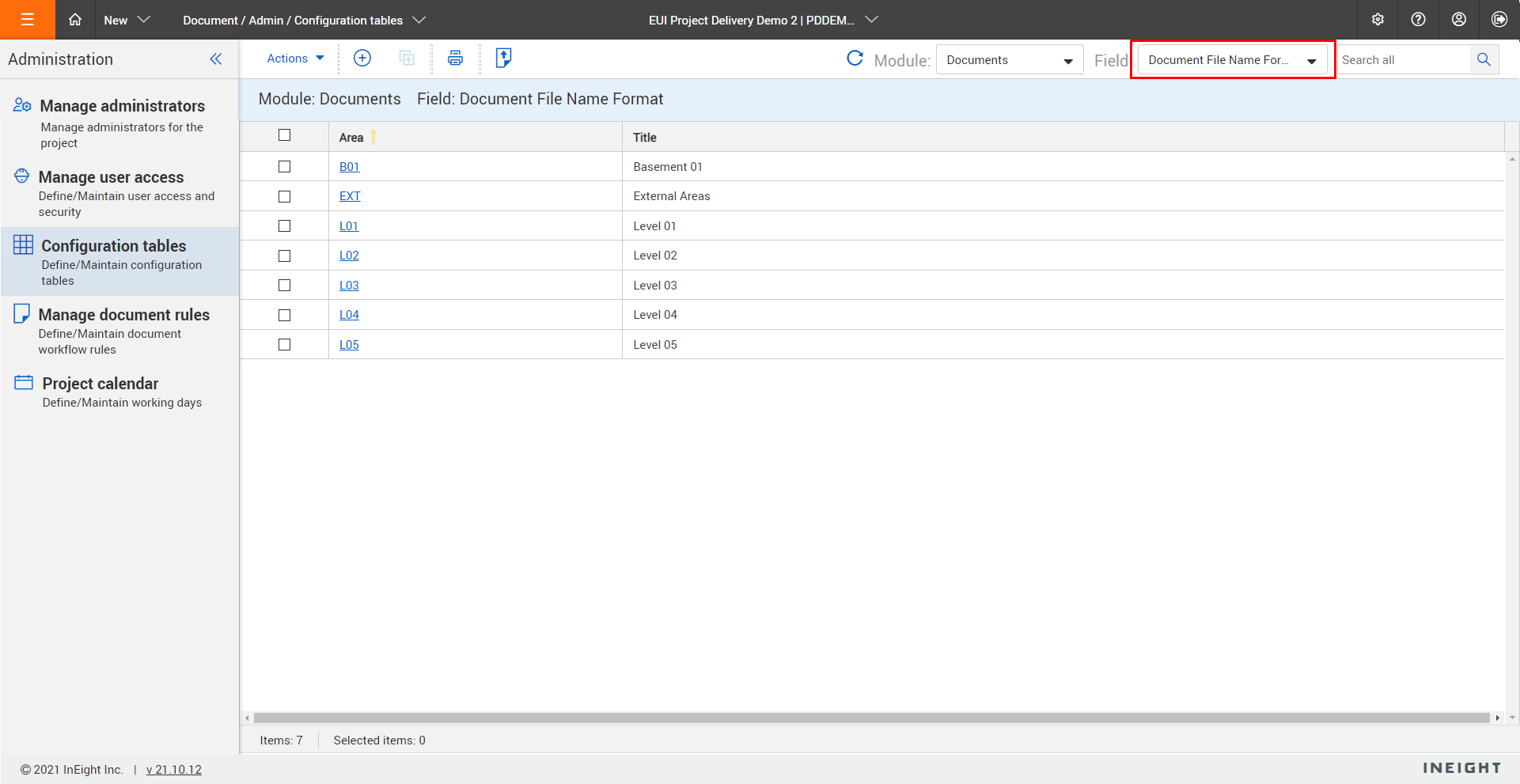
Task: Open the user profile icon
Action: (x=1458, y=20)
